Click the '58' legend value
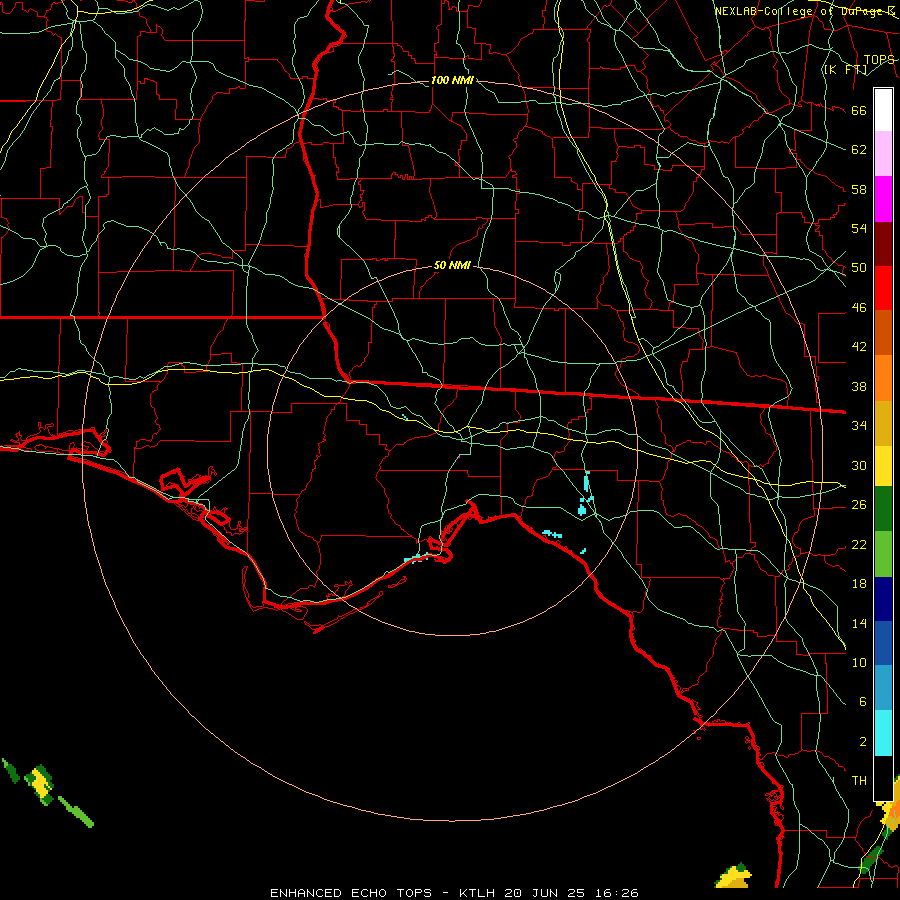 pos(859,189)
